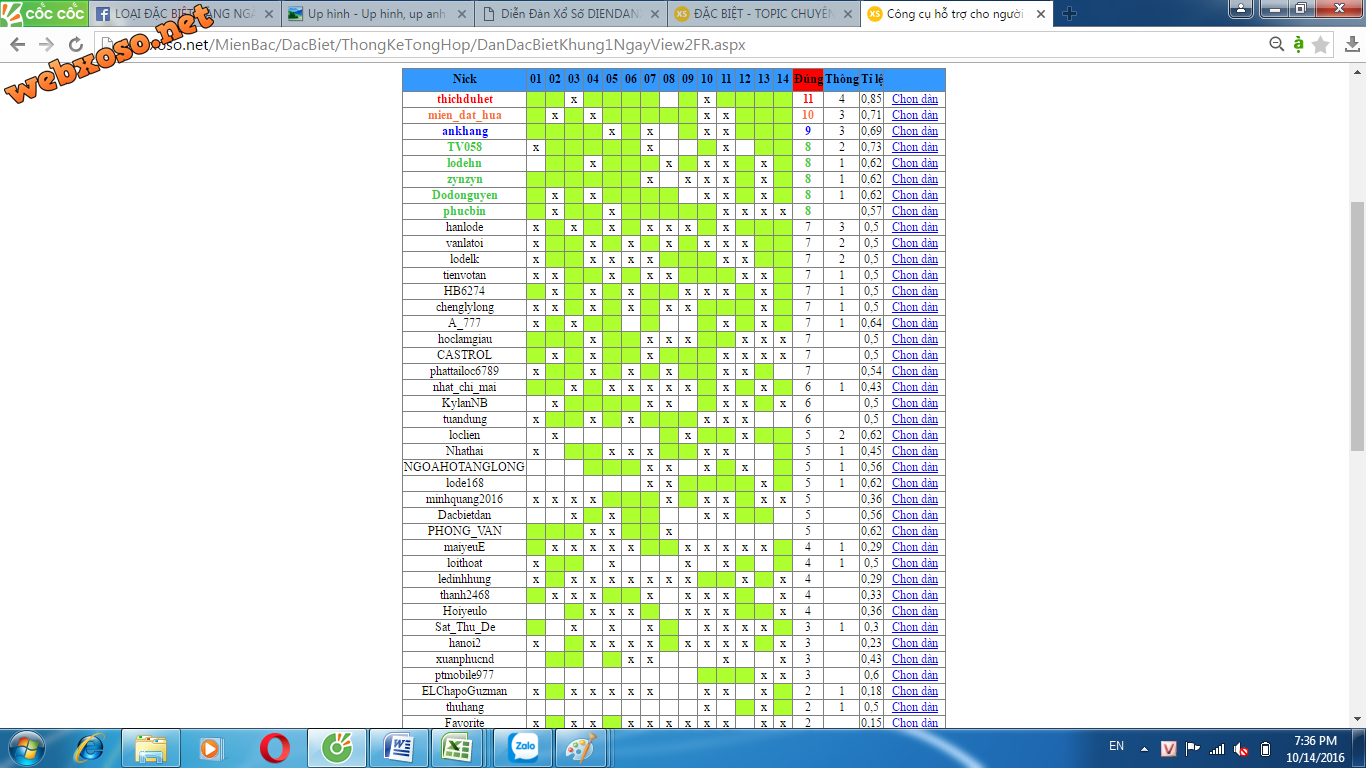This screenshot has width=1366, height=768.
Task: Open Paint from the taskbar
Action: pyautogui.click(x=580, y=748)
